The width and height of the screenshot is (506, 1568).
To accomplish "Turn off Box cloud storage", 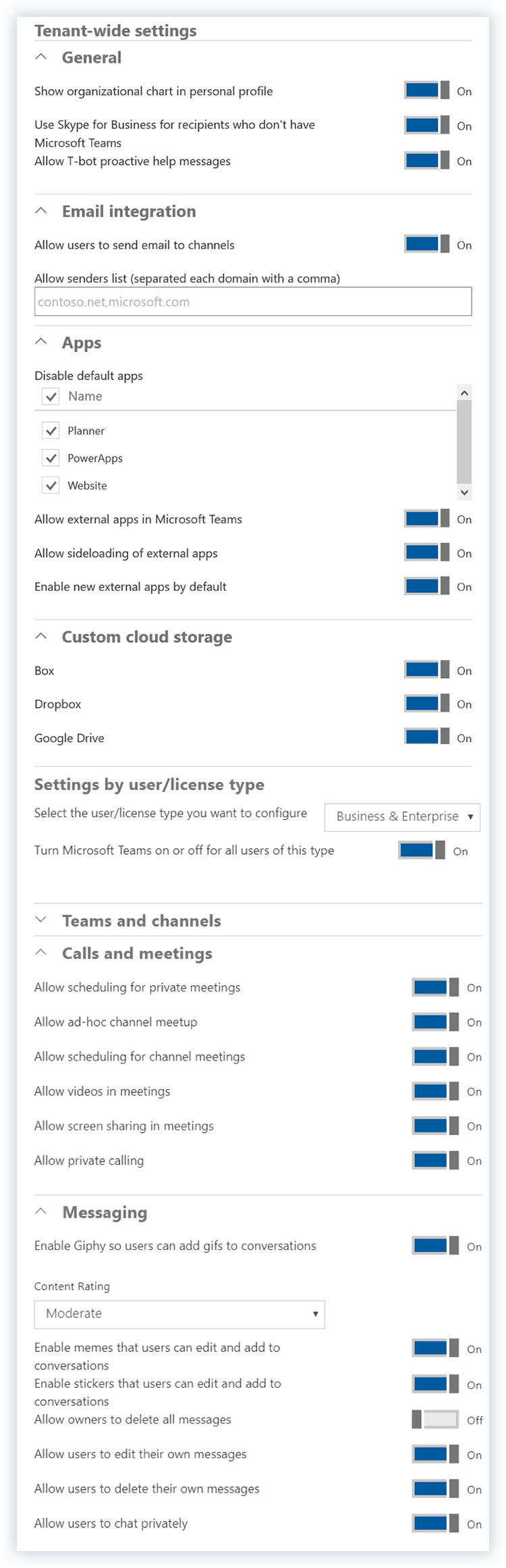I will click(x=427, y=670).
